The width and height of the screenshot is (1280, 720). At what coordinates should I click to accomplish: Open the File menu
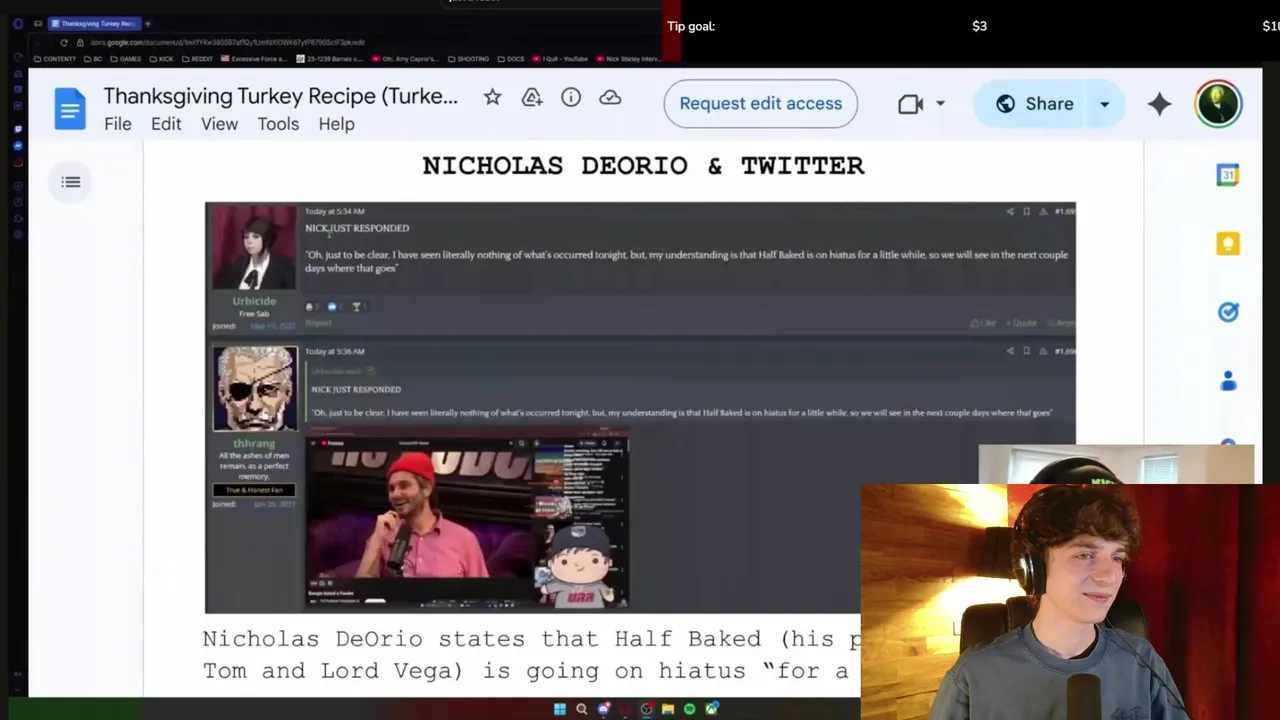pos(117,124)
